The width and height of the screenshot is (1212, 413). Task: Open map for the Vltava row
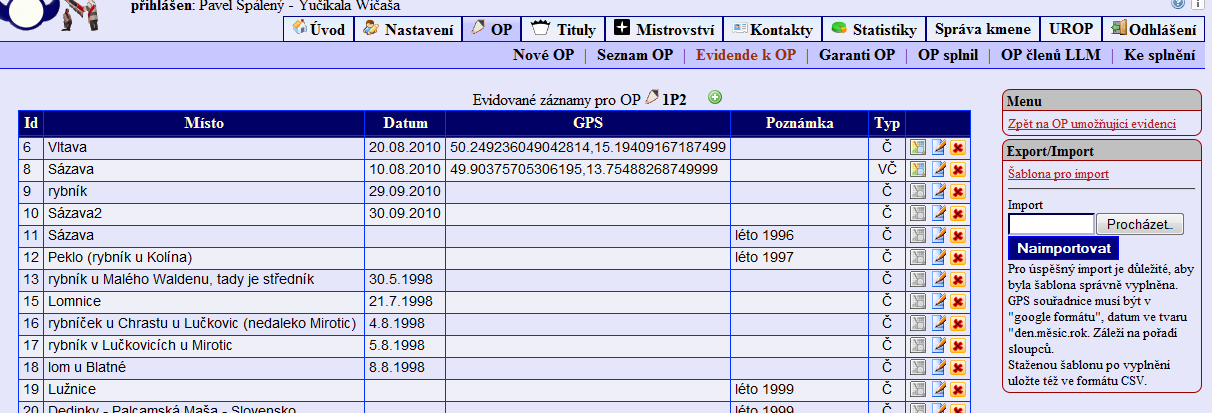[918, 147]
